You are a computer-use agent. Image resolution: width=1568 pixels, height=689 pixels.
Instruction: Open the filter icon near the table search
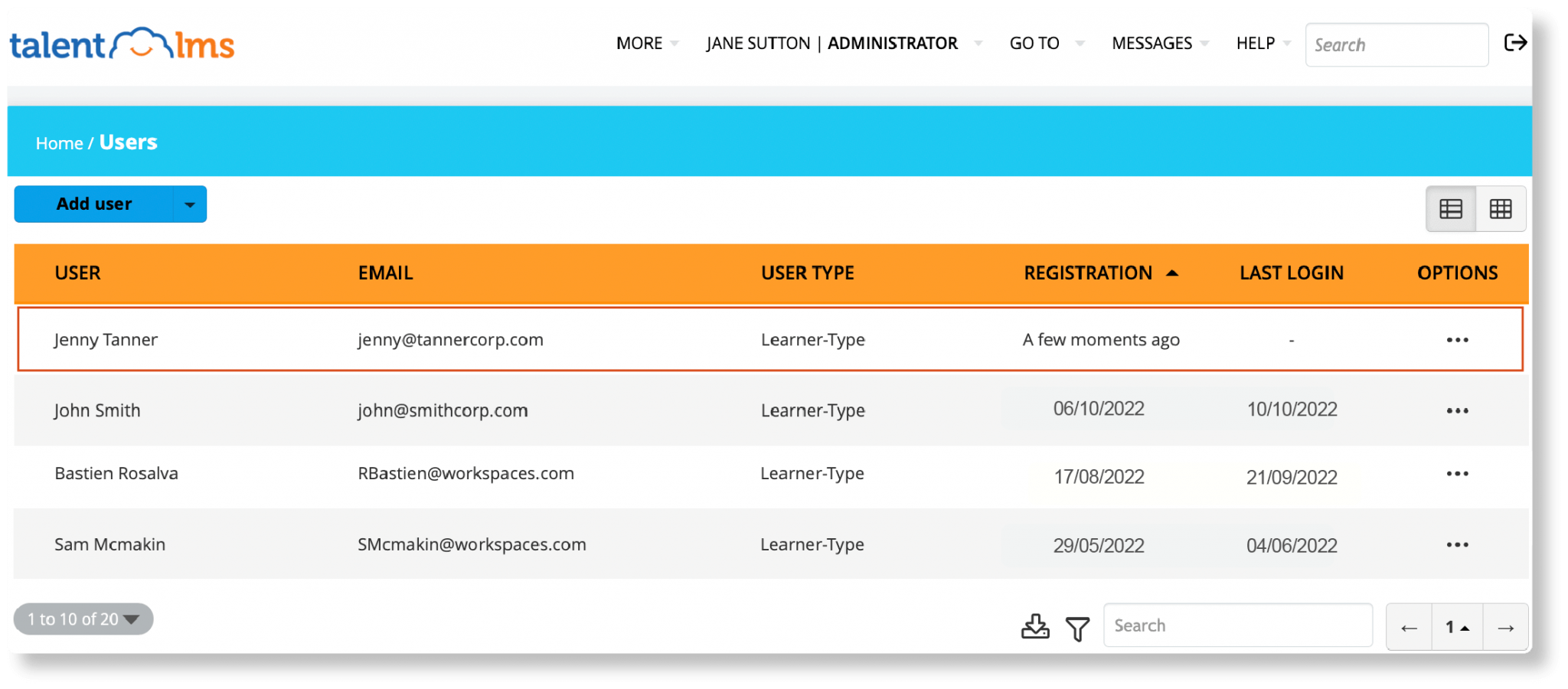[x=1077, y=628]
